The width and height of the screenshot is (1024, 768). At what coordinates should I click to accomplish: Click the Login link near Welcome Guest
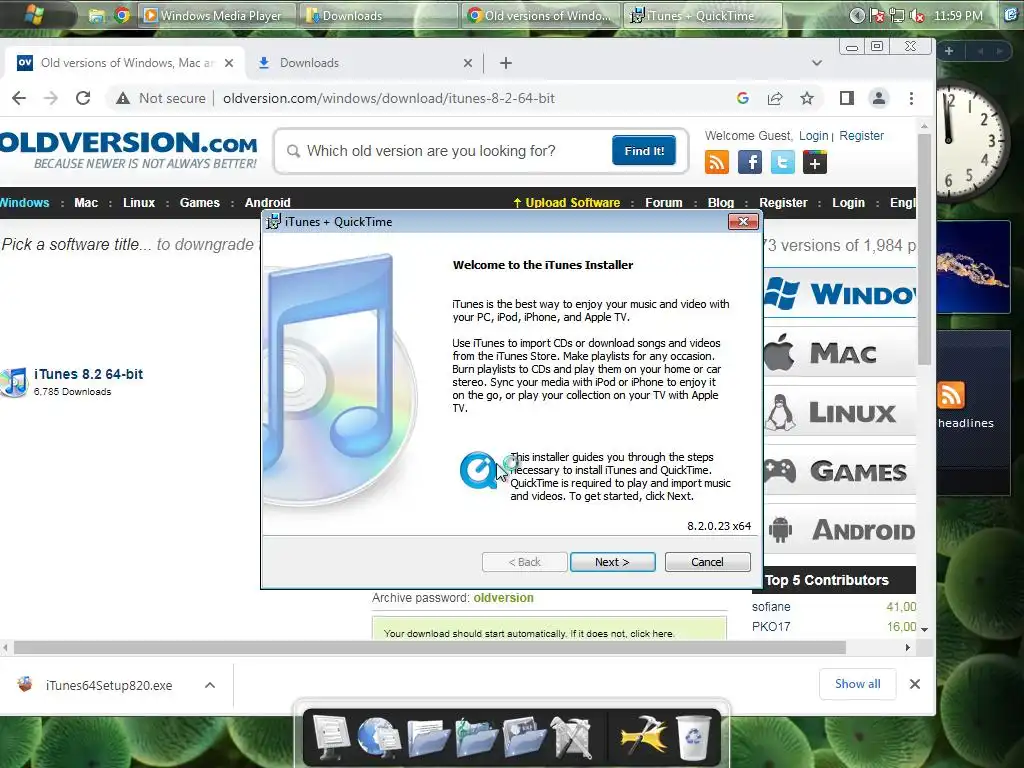pos(813,135)
